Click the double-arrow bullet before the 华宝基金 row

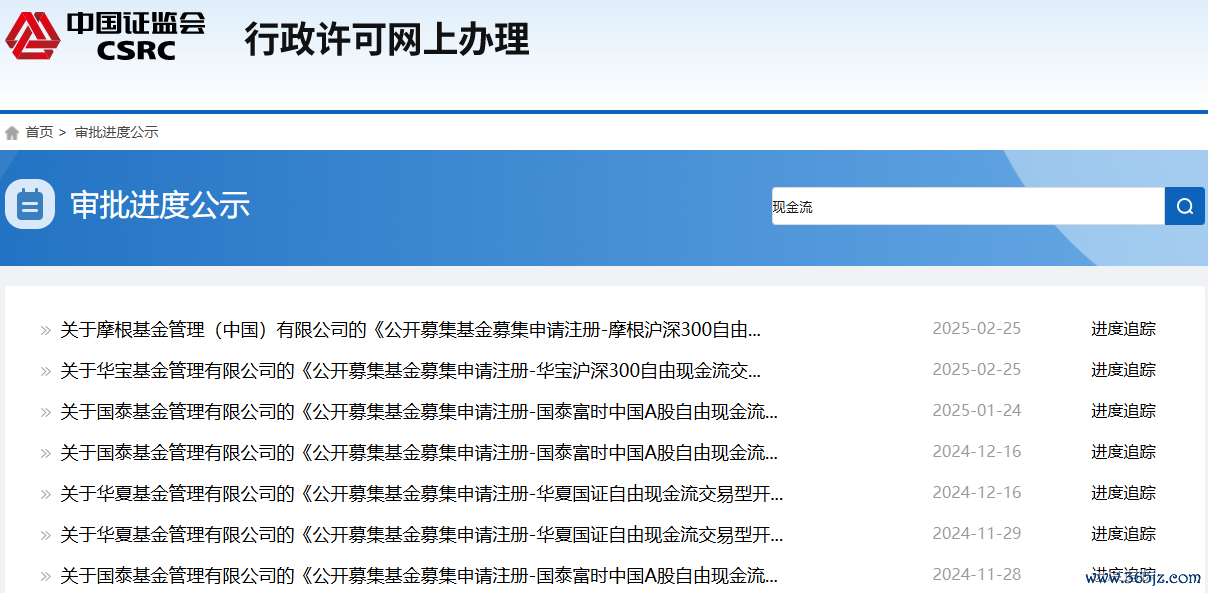[x=45, y=371]
